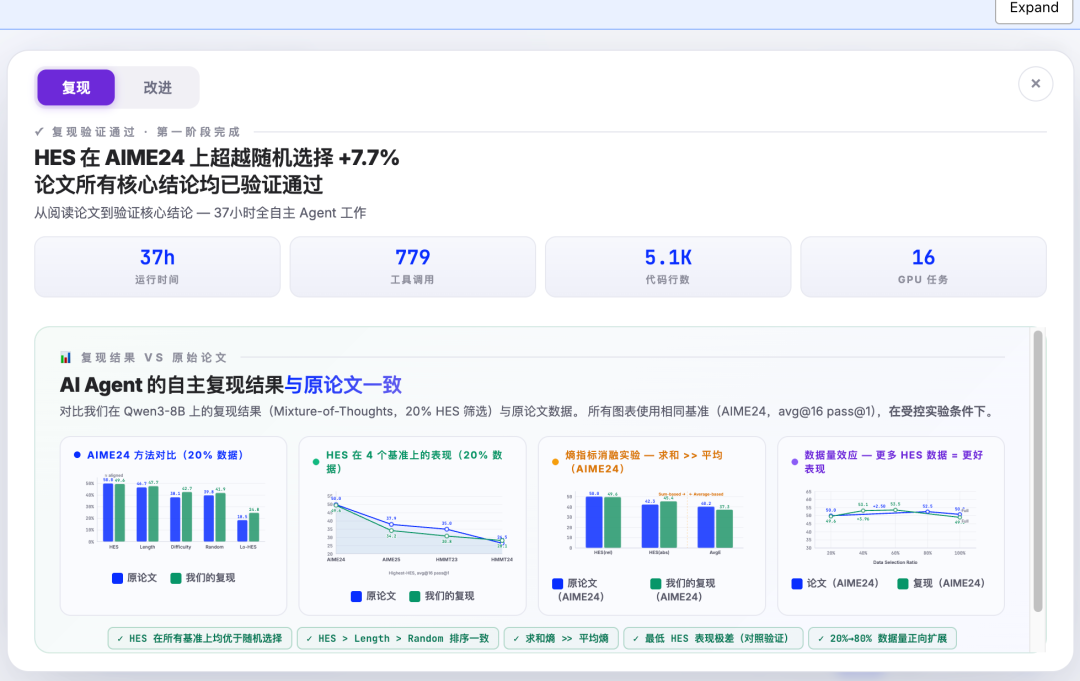Click the 最低 HES 表现极差 (对照验证) tag

713,638
